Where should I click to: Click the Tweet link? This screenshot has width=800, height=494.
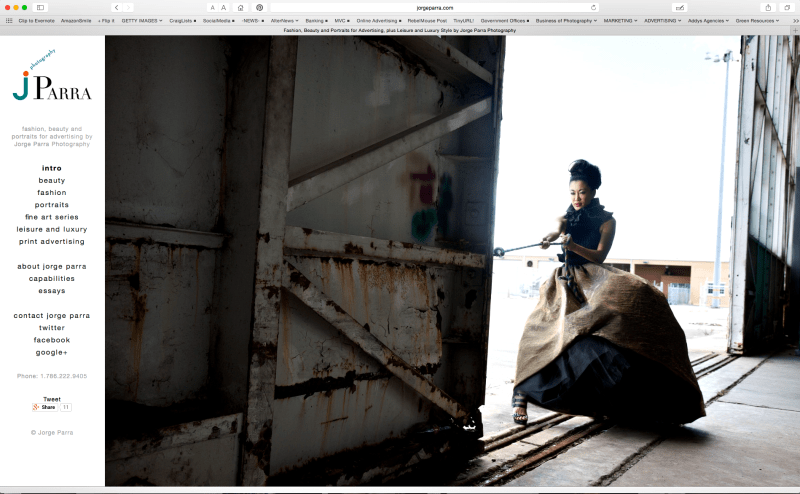52,398
